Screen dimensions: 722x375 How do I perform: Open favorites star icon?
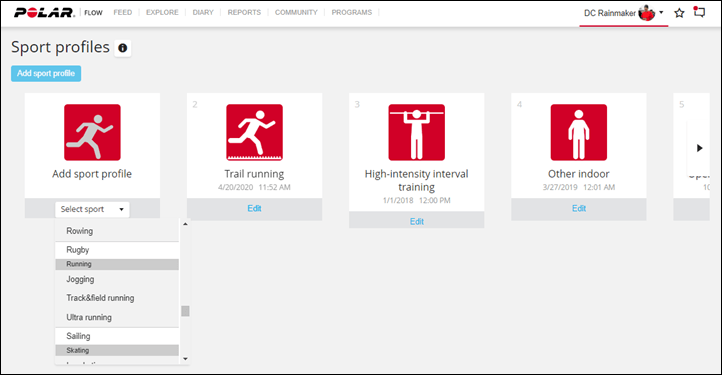[679, 13]
